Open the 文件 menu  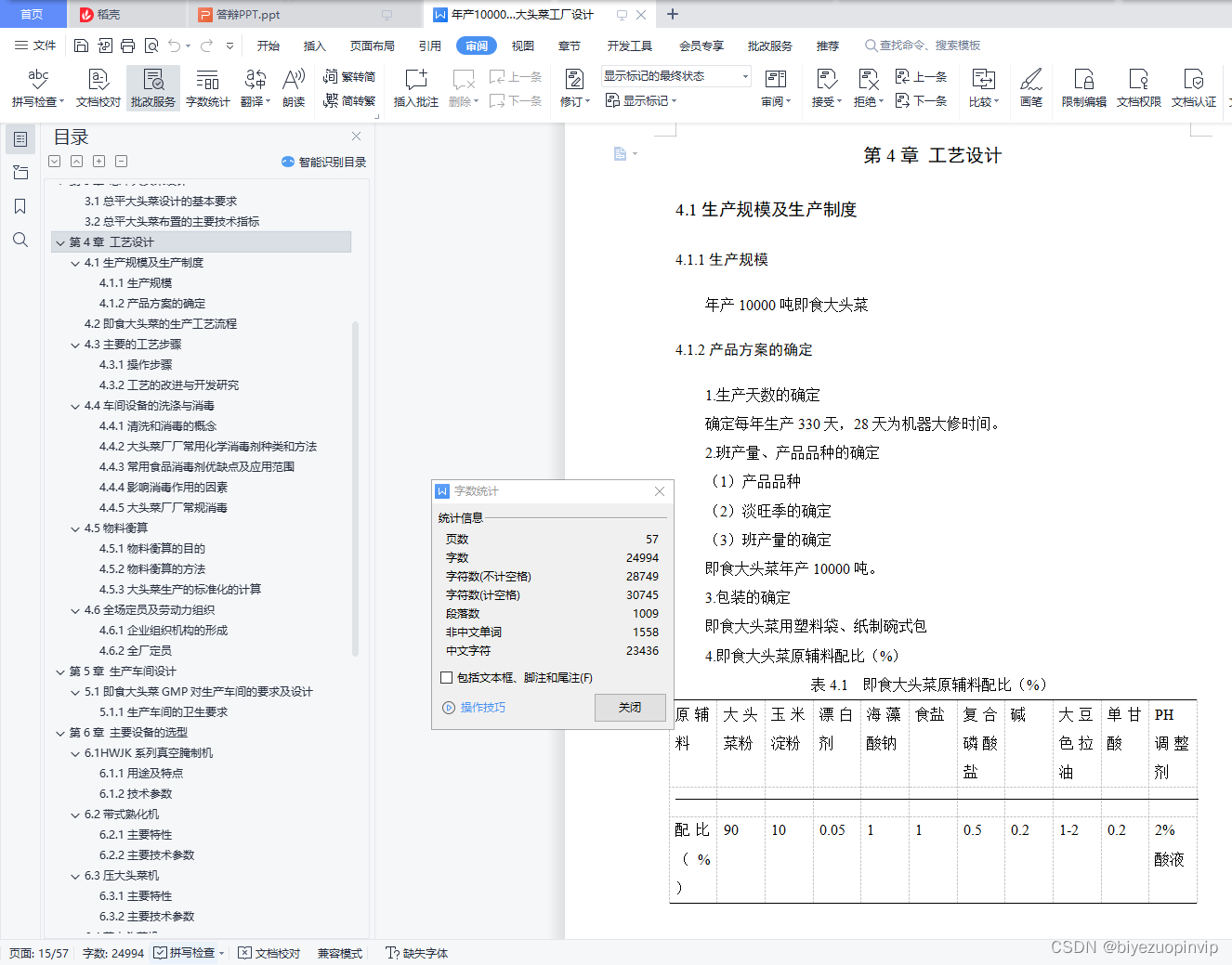tap(36, 46)
